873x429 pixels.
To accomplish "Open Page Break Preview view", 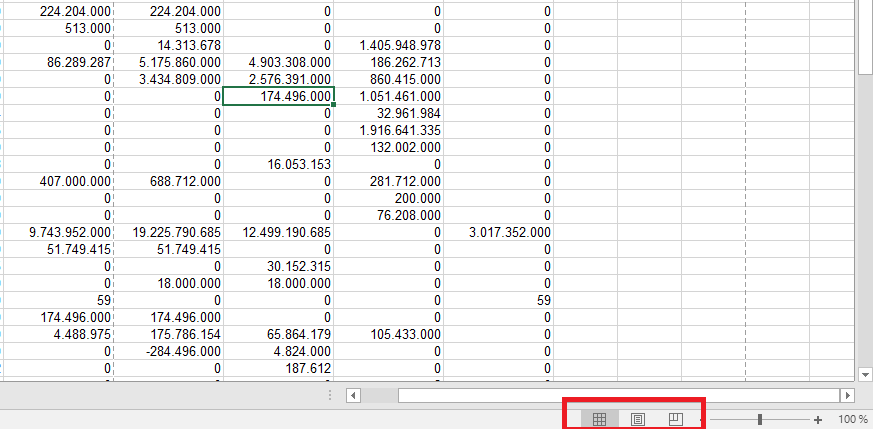I will (x=675, y=420).
